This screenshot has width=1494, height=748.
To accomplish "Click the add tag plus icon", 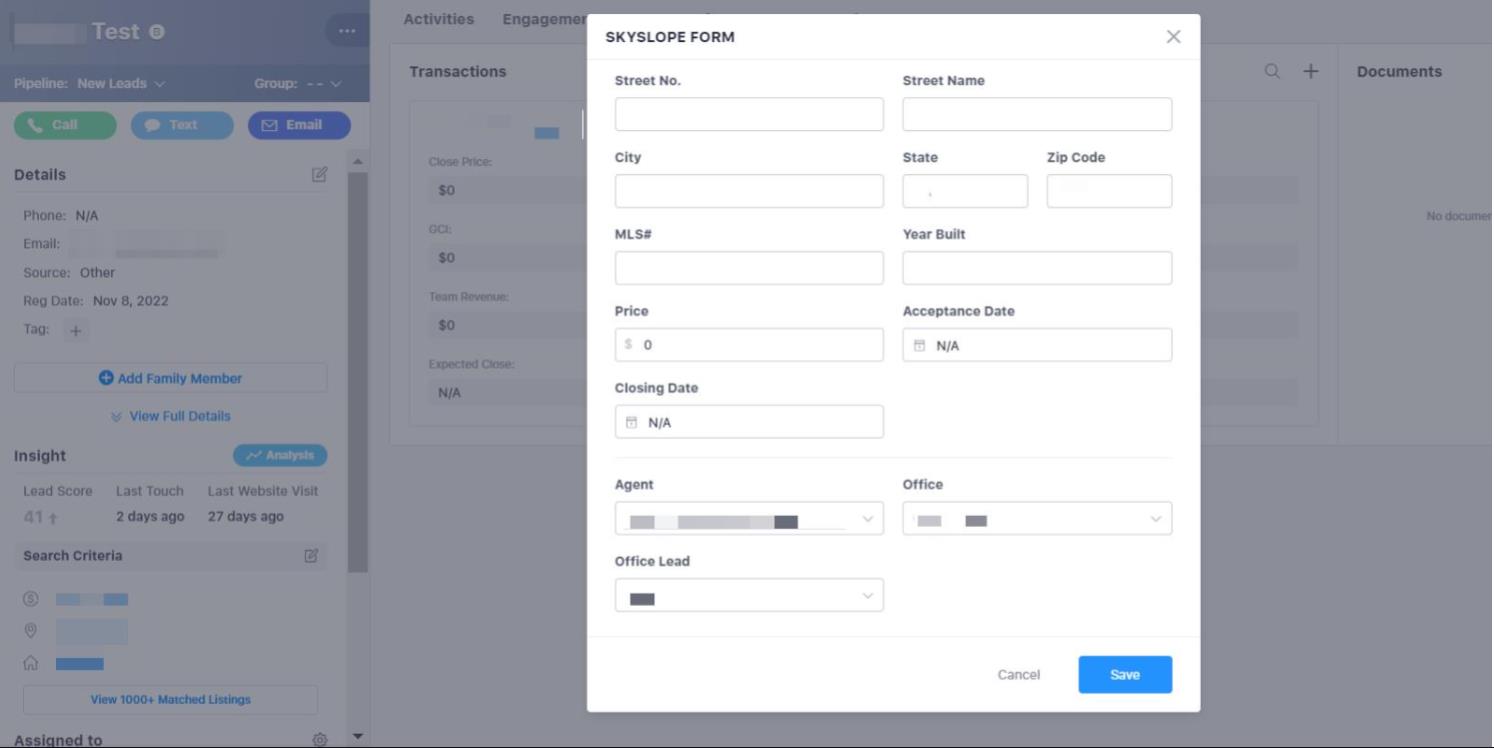I will click(75, 331).
